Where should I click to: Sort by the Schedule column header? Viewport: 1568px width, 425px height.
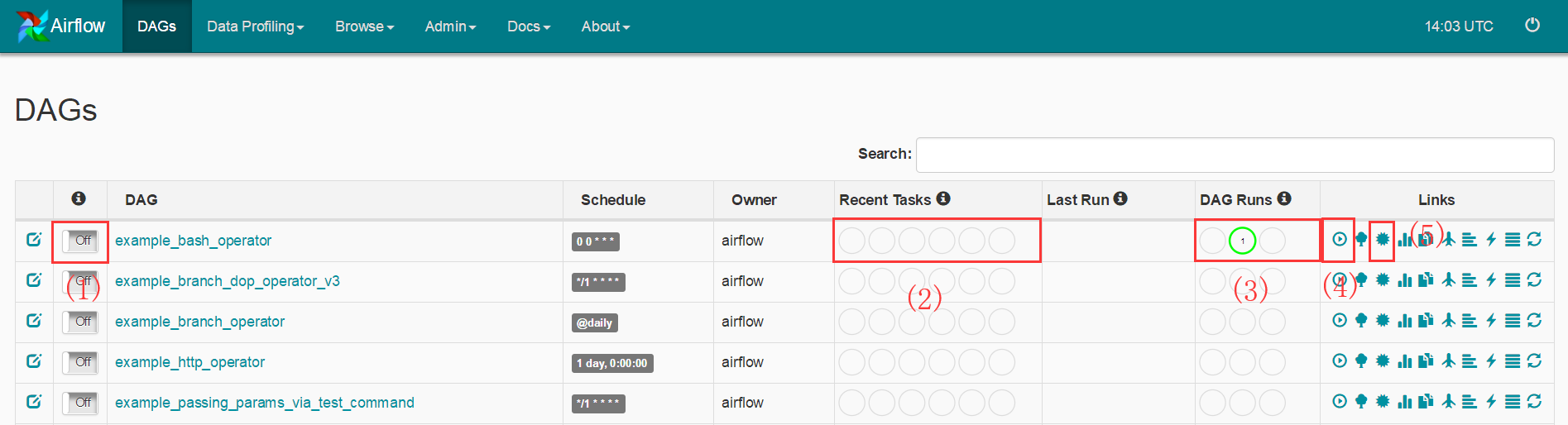613,200
